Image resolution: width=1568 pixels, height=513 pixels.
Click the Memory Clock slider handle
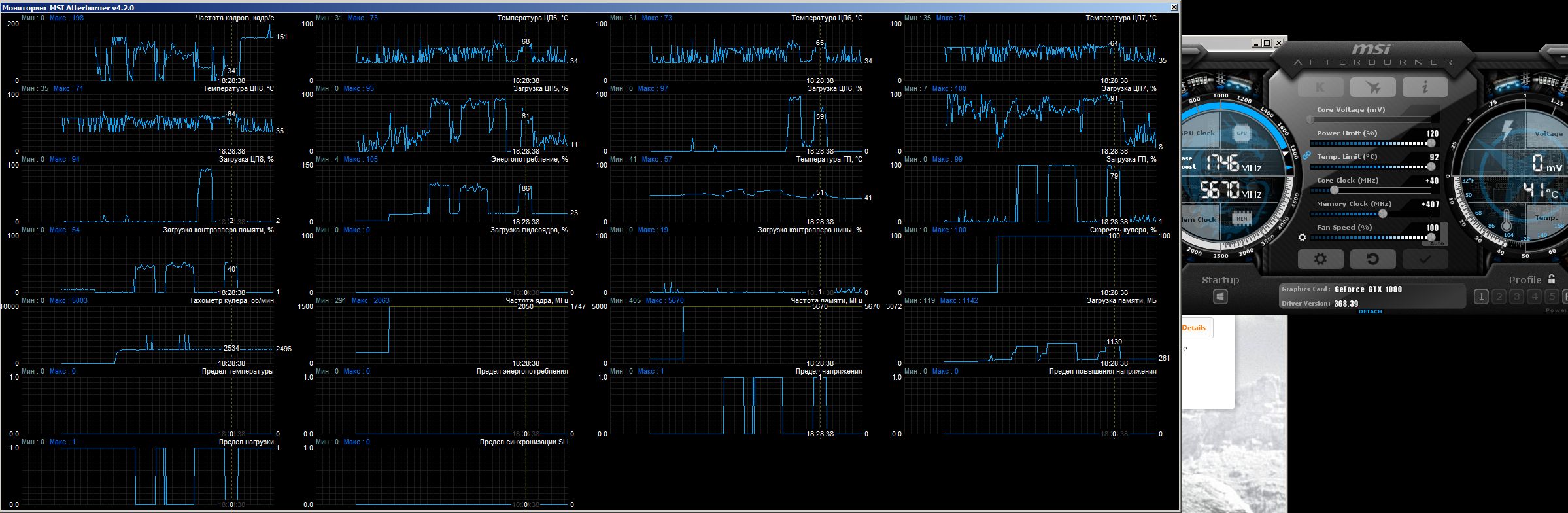point(1382,213)
